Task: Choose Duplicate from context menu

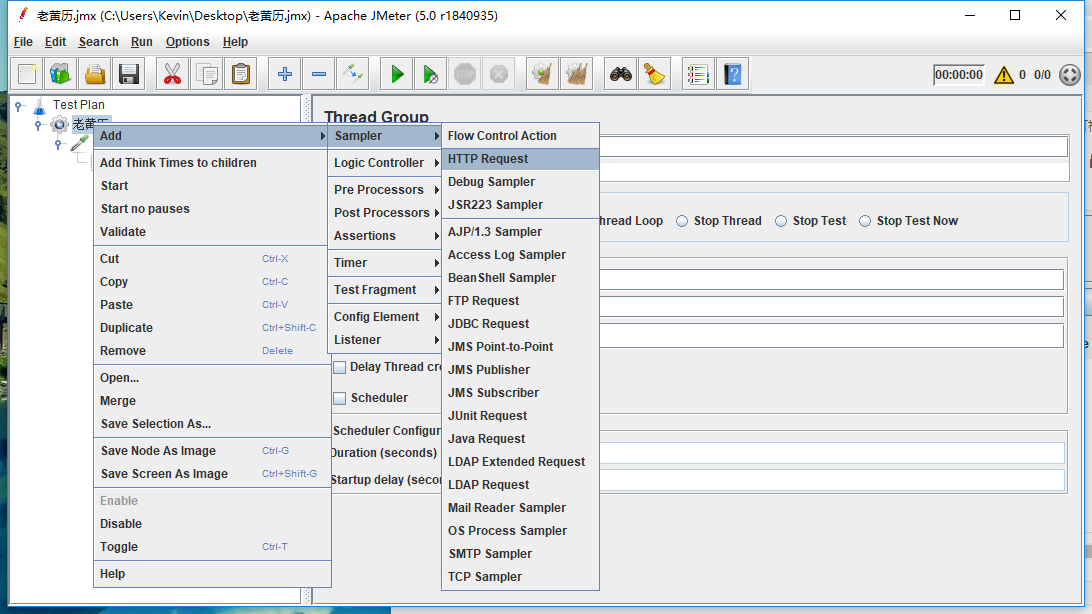Action: click(x=210, y=328)
